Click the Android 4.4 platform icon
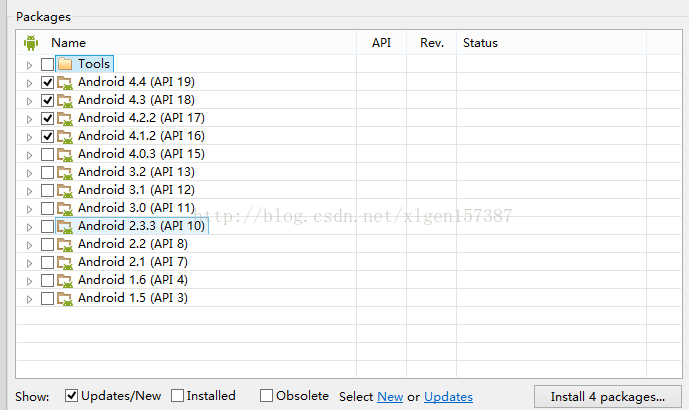Viewport: 689px width, 410px height. [65, 83]
